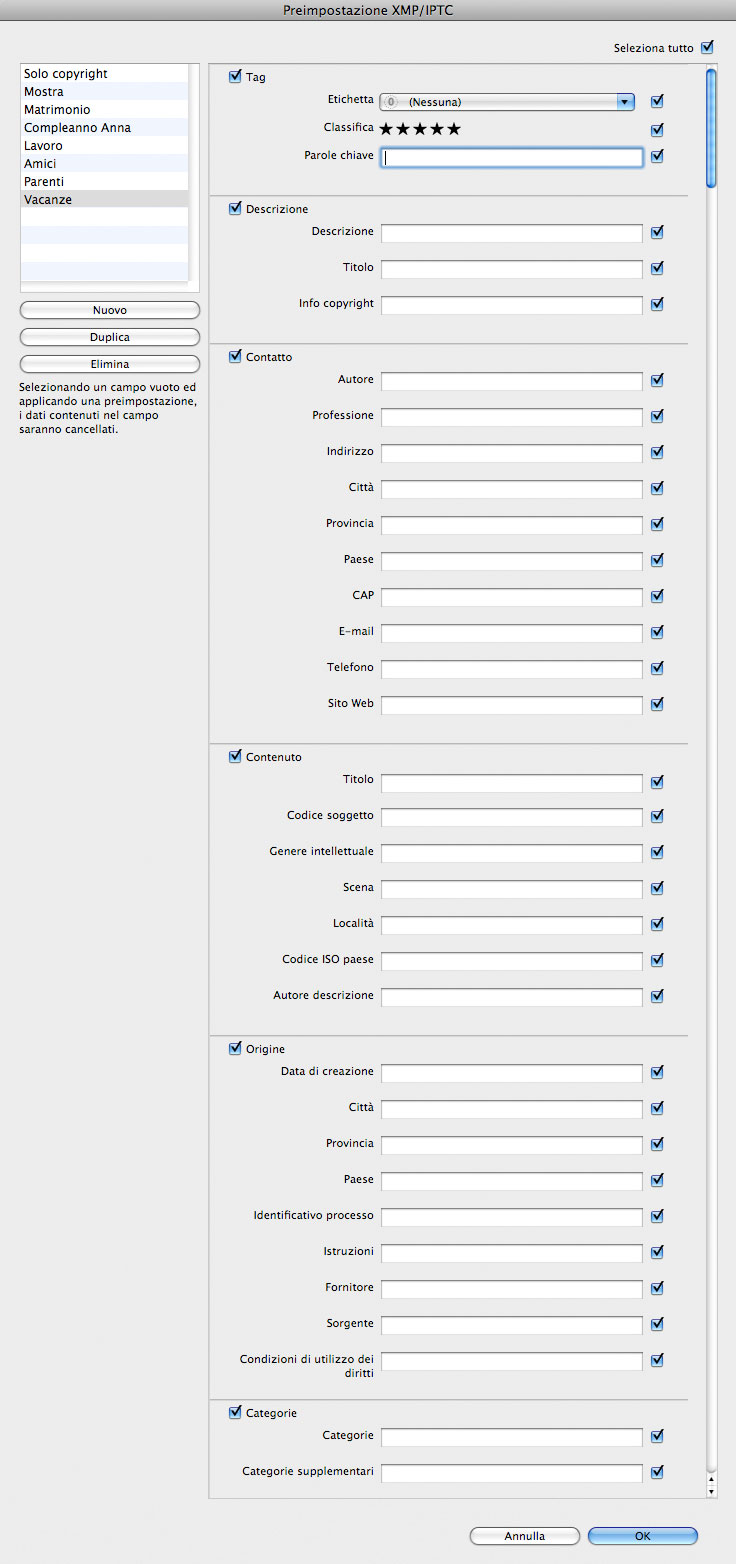Click the scrollbar up arrow at bottom

(711, 1478)
